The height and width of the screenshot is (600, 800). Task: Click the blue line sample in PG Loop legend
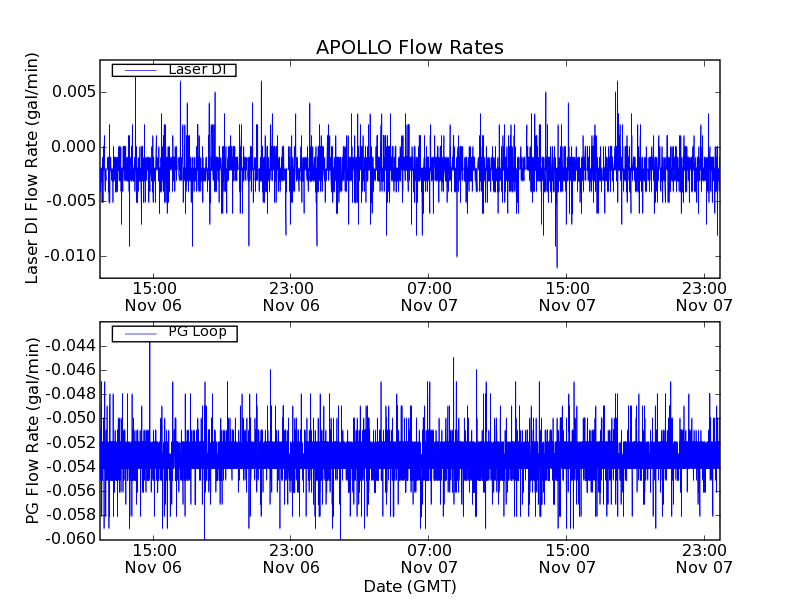click(138, 332)
